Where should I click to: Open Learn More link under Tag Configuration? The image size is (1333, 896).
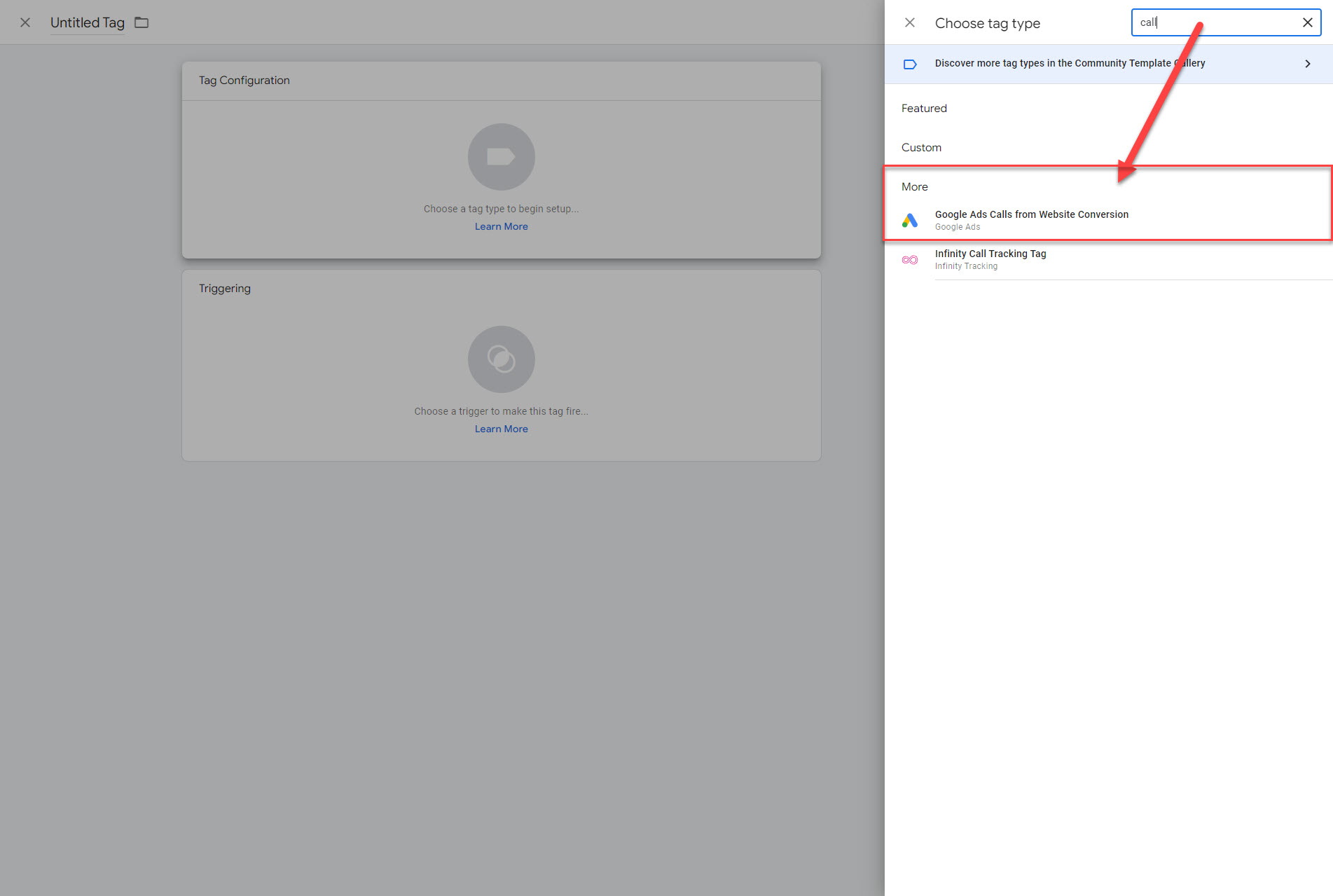(501, 227)
